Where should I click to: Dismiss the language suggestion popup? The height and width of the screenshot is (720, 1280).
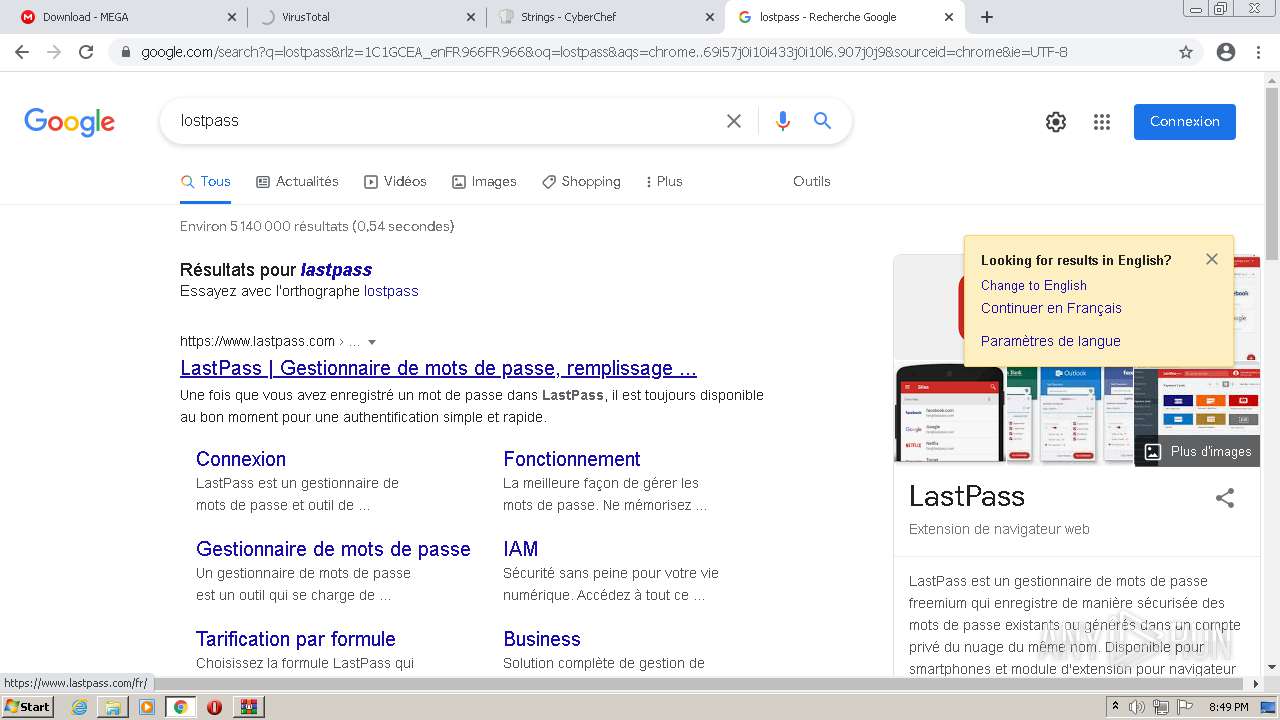(x=1212, y=259)
